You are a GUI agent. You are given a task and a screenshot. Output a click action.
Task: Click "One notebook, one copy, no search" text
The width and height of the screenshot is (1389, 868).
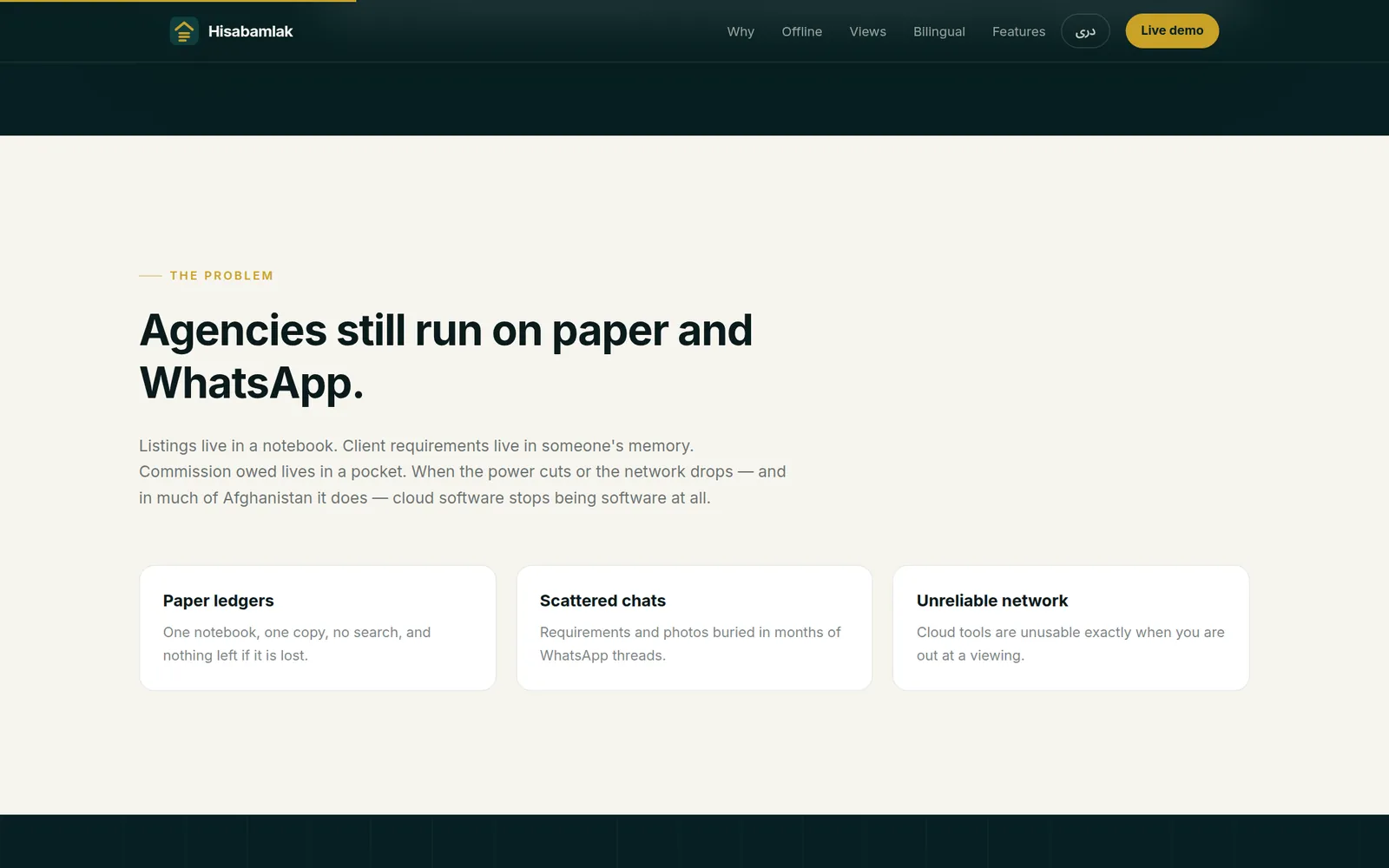click(x=297, y=644)
